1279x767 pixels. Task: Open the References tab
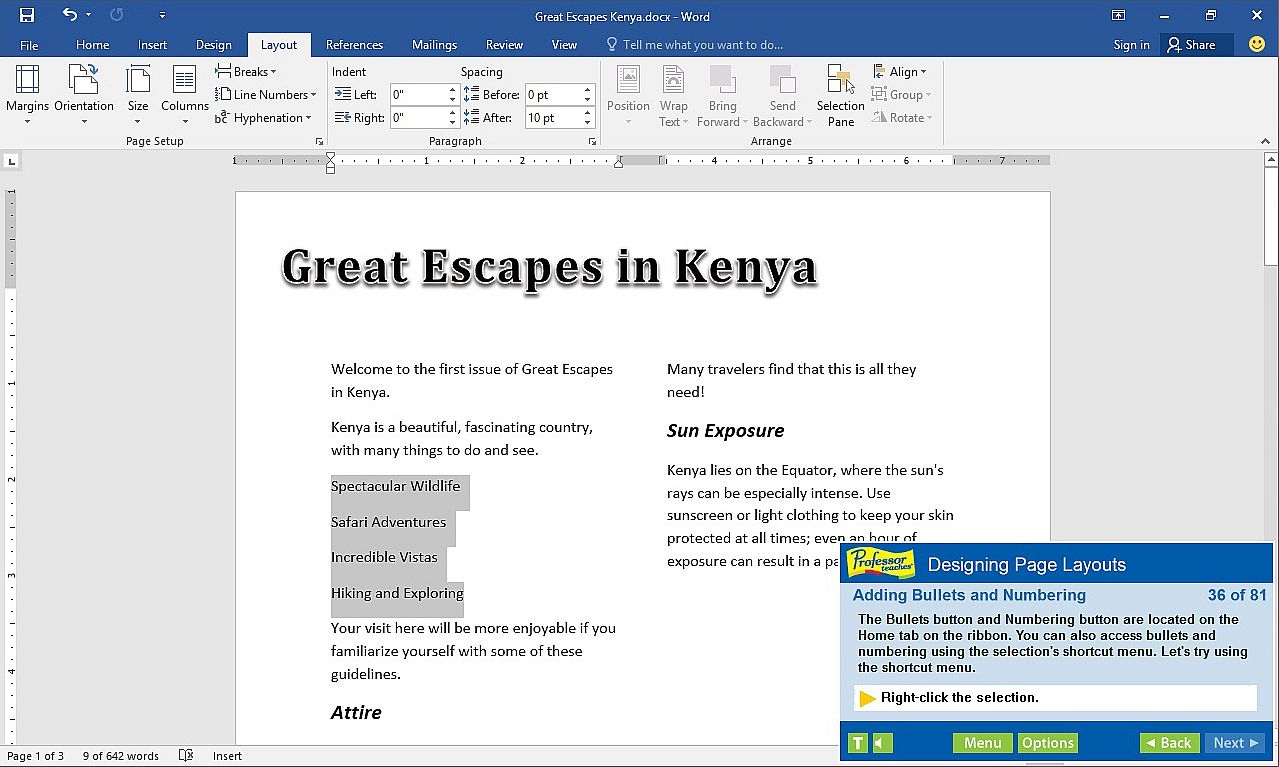354,45
